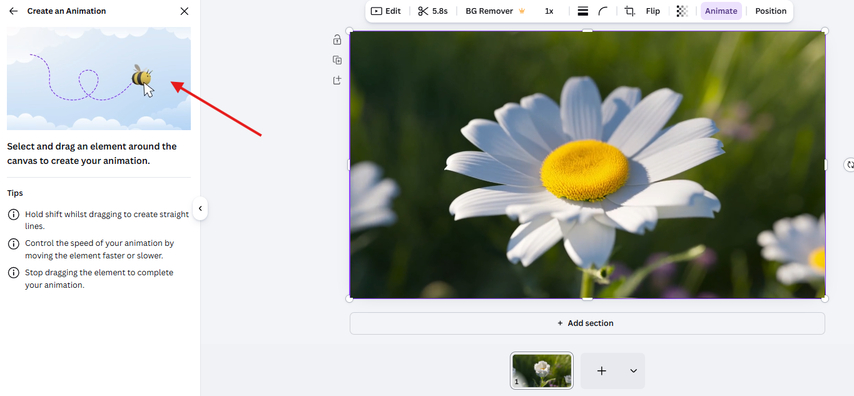Screen dimensions: 854x396
Task: Click Add section button
Action: [587, 323]
